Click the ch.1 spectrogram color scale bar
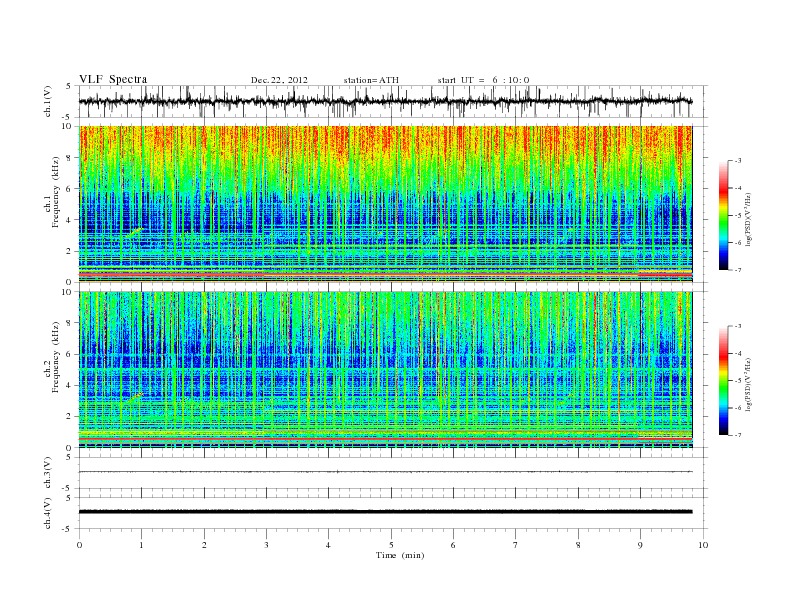This screenshot has height=612, width=792. point(723,215)
